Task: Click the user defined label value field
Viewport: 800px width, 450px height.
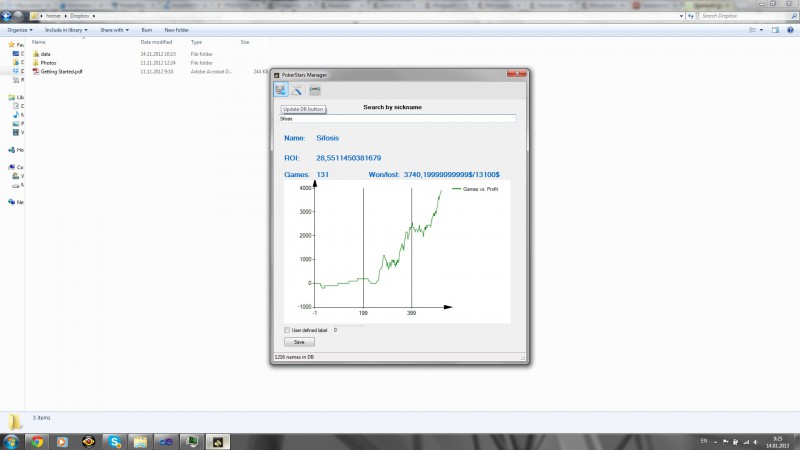Action: coord(349,330)
